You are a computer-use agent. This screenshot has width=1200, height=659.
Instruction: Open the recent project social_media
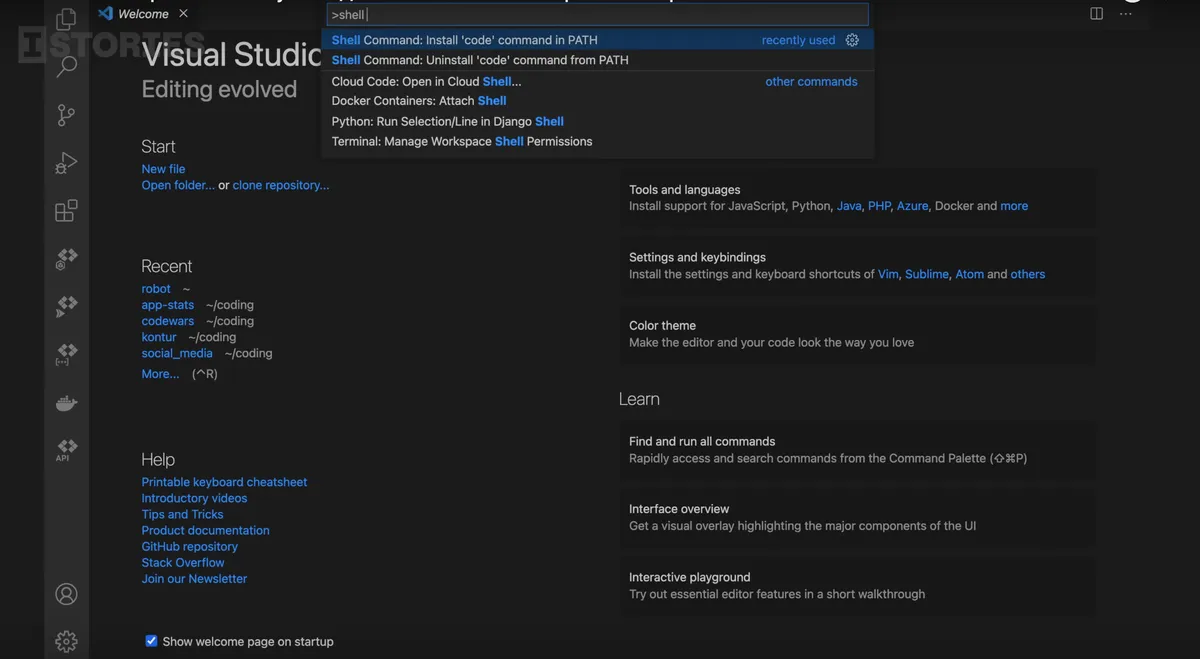click(x=177, y=353)
